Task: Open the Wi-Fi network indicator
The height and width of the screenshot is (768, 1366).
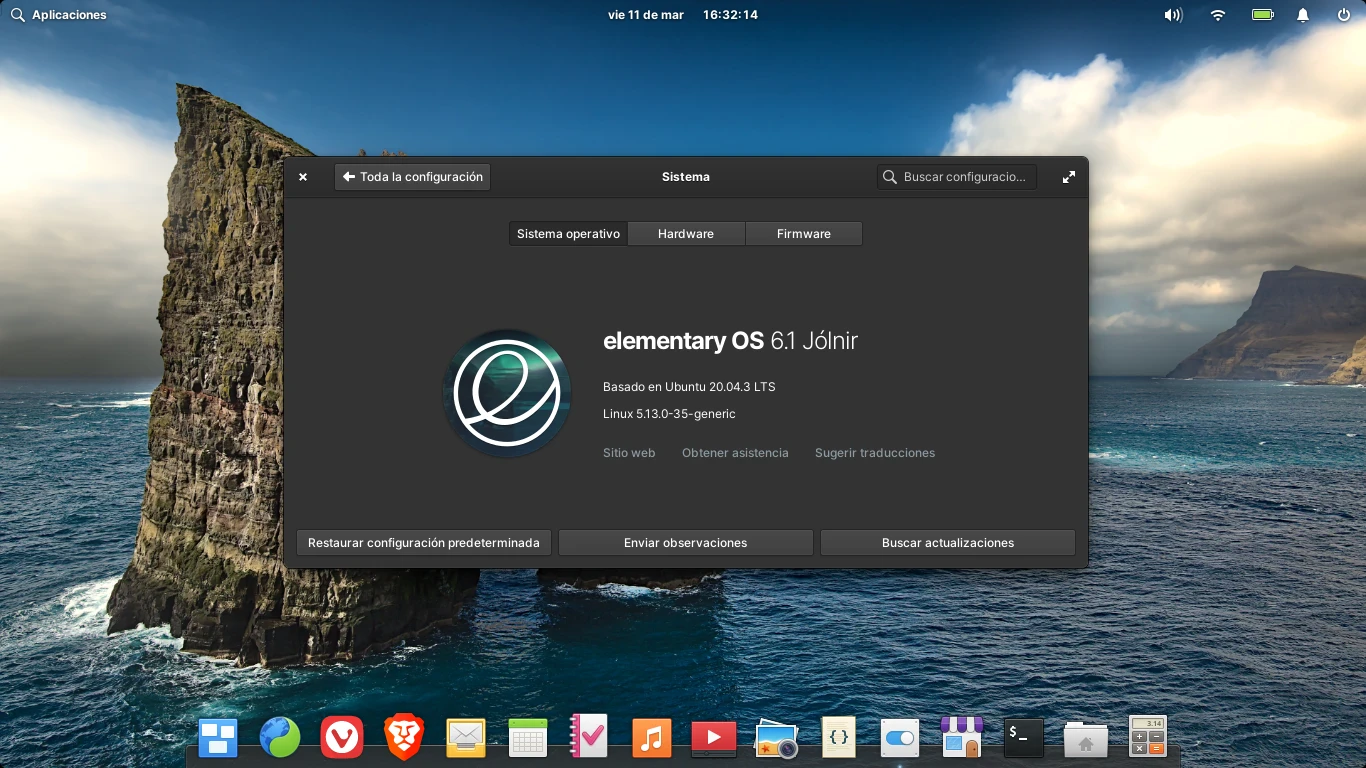Action: [1218, 15]
